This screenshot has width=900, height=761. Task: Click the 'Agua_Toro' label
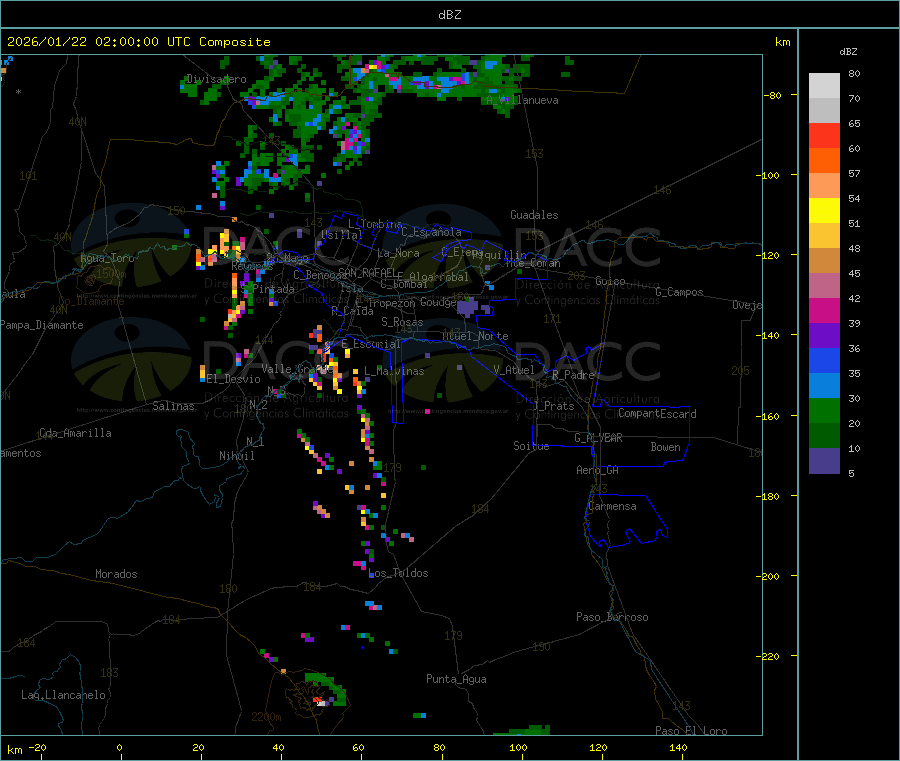click(107, 258)
